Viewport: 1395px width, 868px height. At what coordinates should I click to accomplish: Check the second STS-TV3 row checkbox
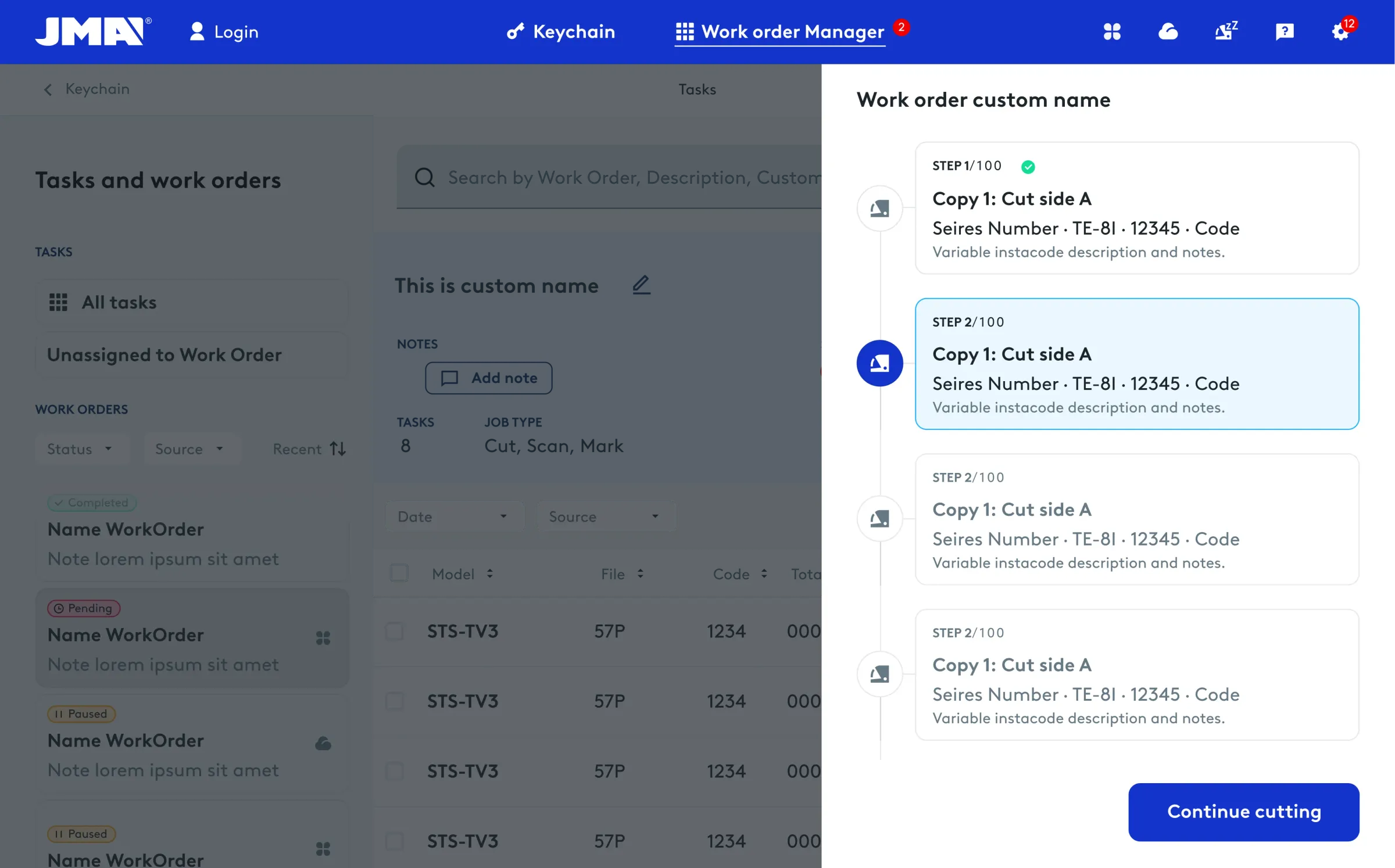[x=395, y=701]
